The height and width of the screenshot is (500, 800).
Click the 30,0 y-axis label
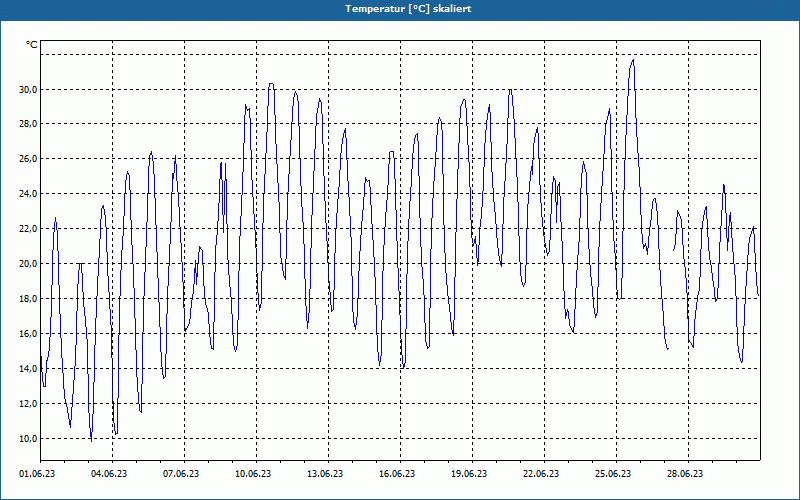point(28,90)
